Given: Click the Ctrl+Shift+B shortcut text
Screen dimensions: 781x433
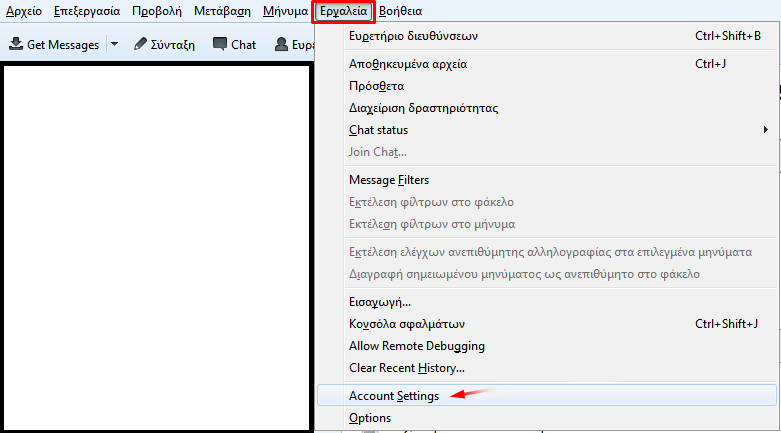Looking at the screenshot, I should 728,36.
